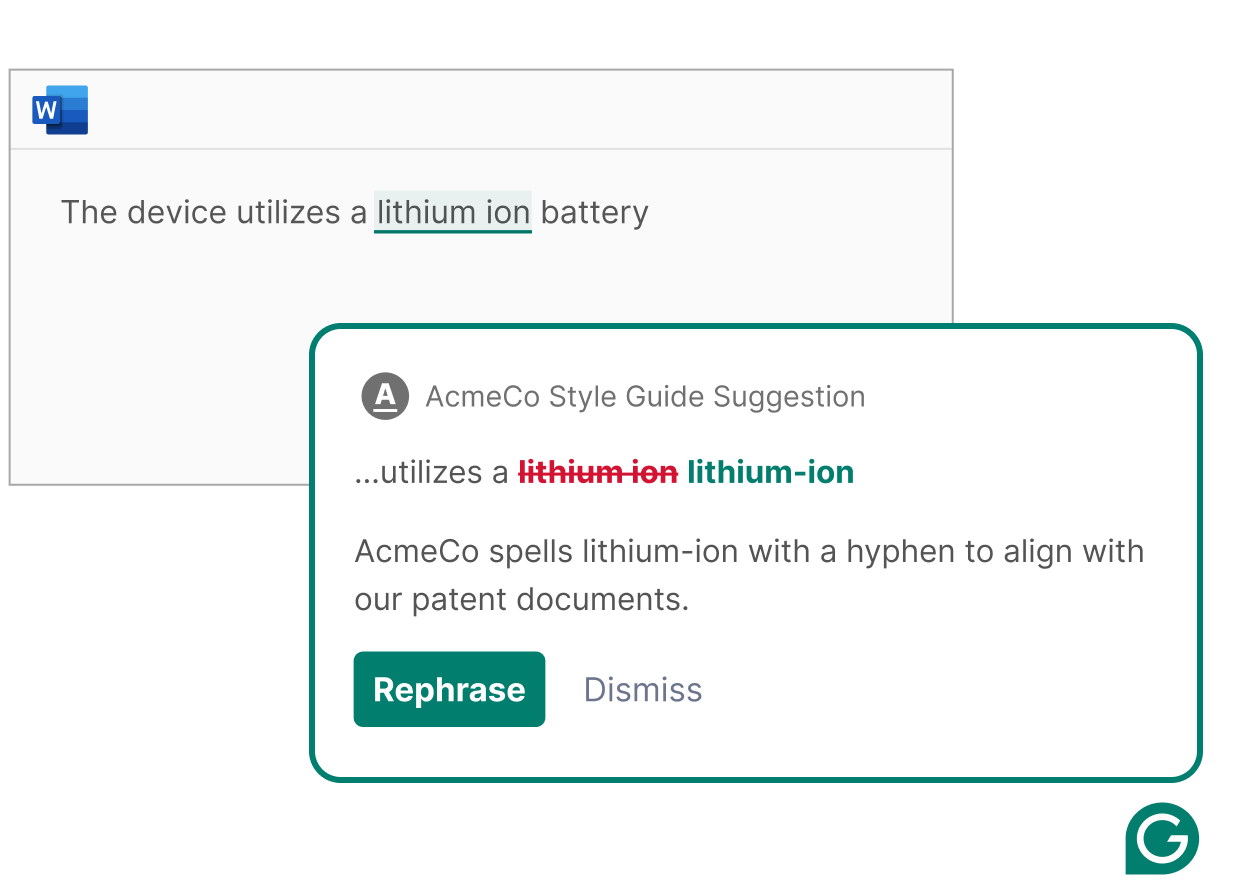
Task: Click the Microsoft Word icon
Action: [x=60, y=110]
